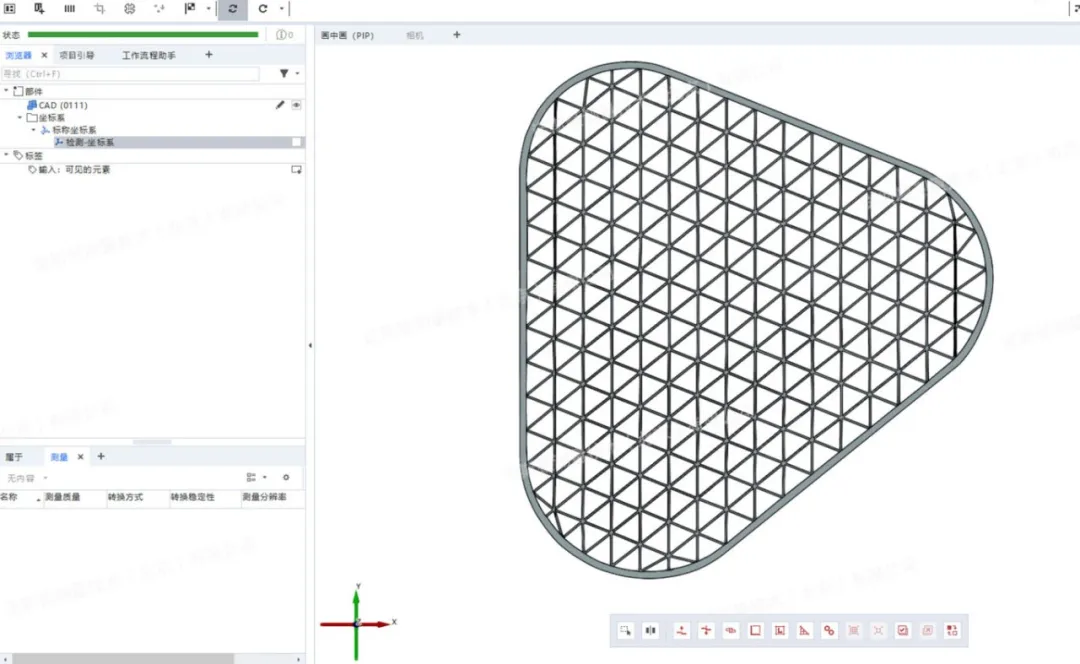
Task: Collapse the 标签 tree node
Action: coord(6,156)
